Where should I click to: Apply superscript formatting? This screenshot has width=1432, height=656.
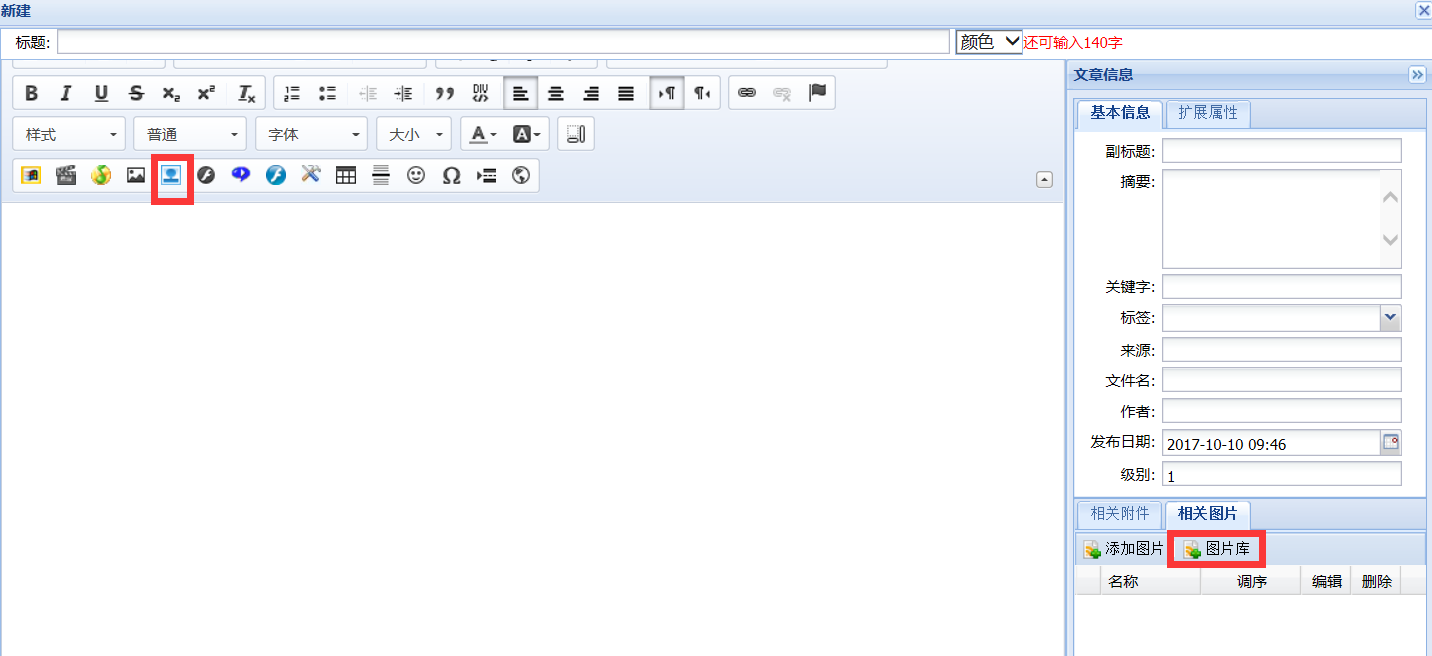206,93
